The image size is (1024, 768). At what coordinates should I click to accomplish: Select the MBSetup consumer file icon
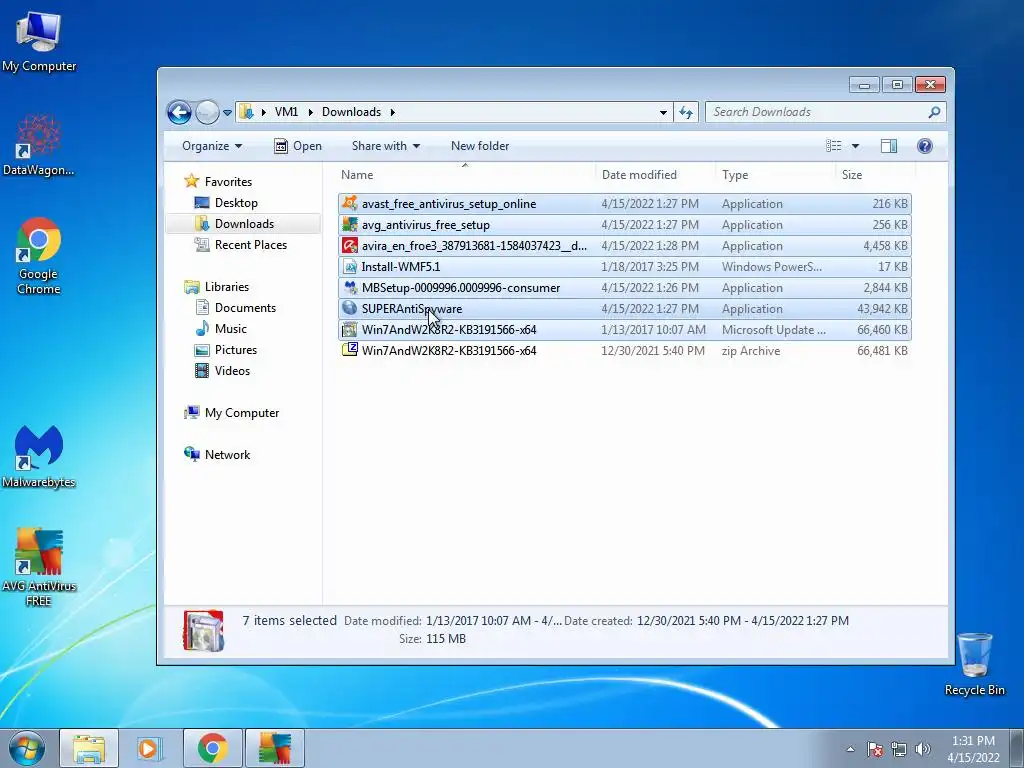pos(350,287)
